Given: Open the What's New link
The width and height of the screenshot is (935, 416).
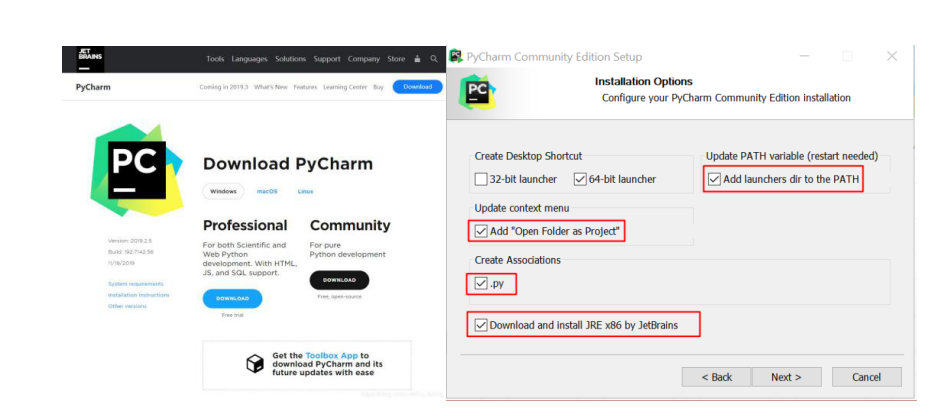Looking at the screenshot, I should coord(271,87).
